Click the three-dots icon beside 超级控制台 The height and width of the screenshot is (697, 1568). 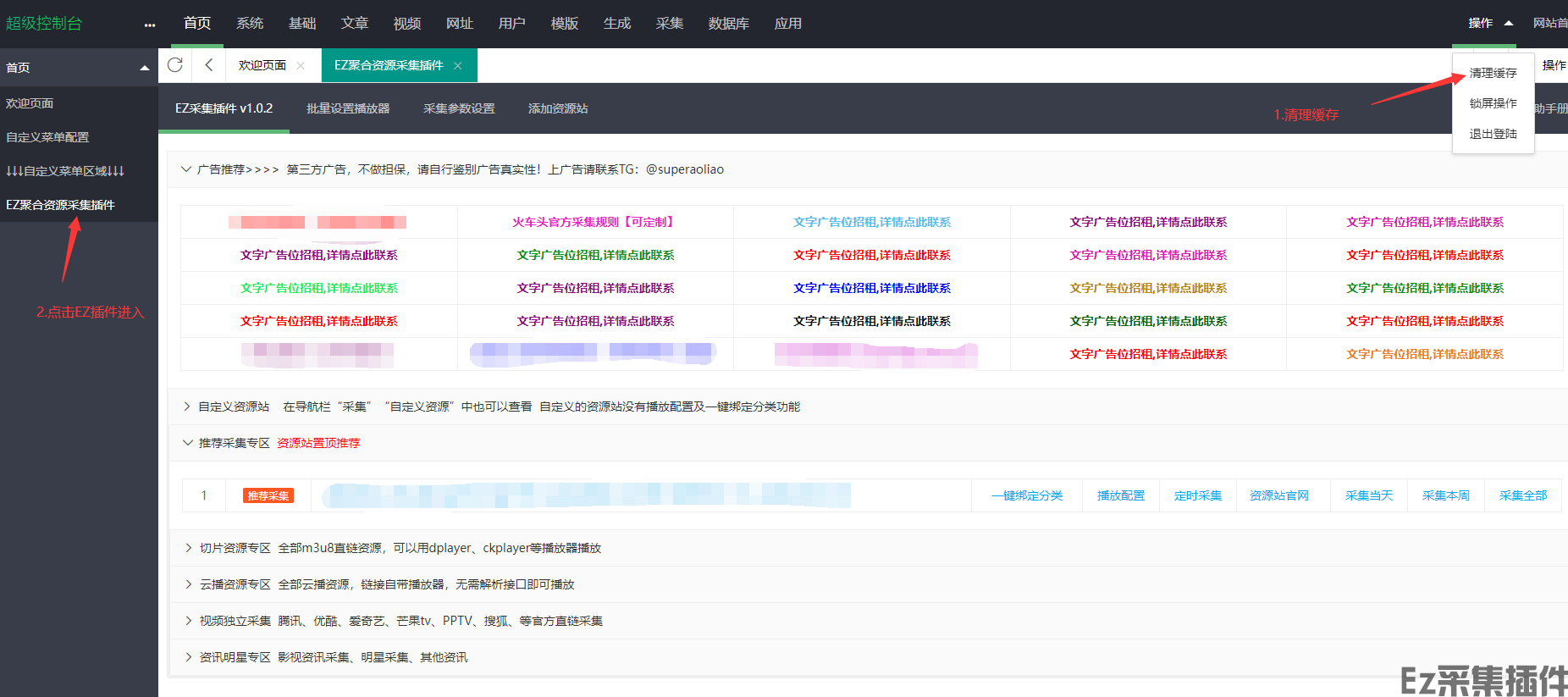coord(150,25)
